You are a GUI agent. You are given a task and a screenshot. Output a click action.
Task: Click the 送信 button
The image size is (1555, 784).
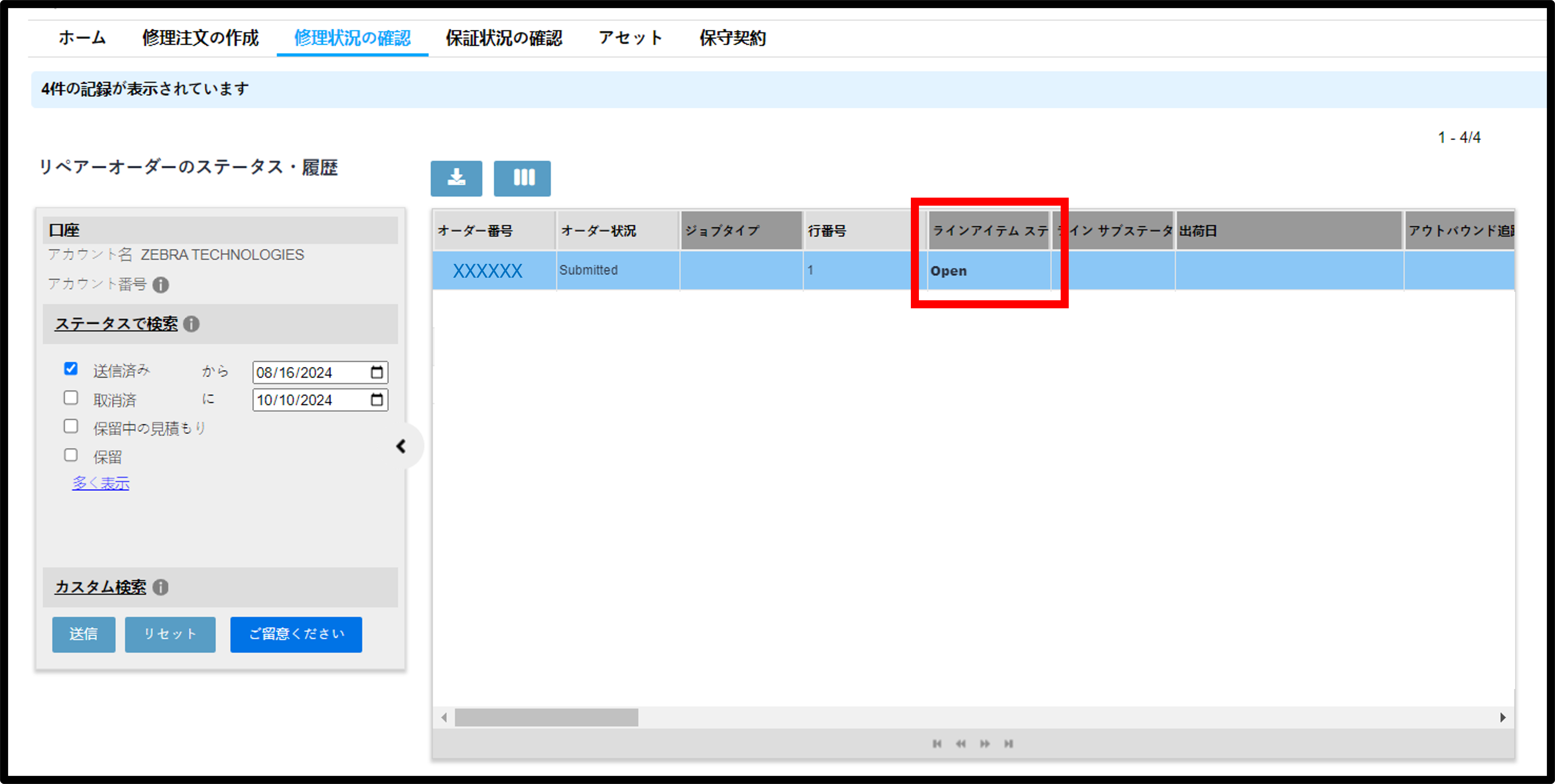coord(83,634)
